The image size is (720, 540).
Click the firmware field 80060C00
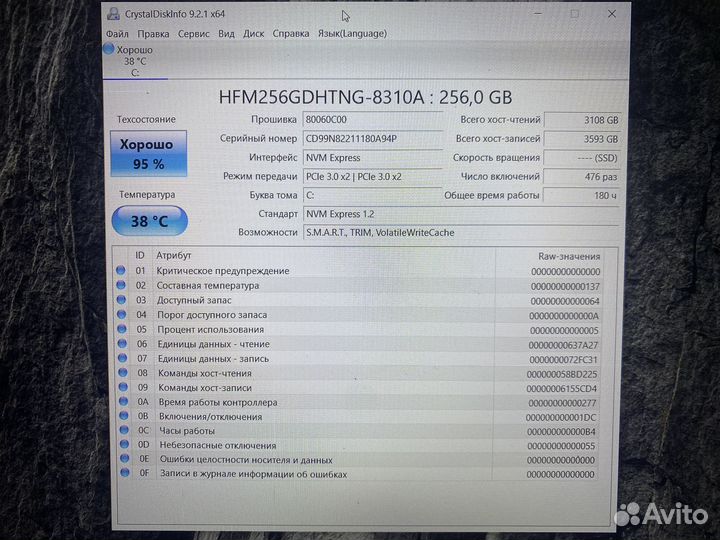(x=372, y=119)
